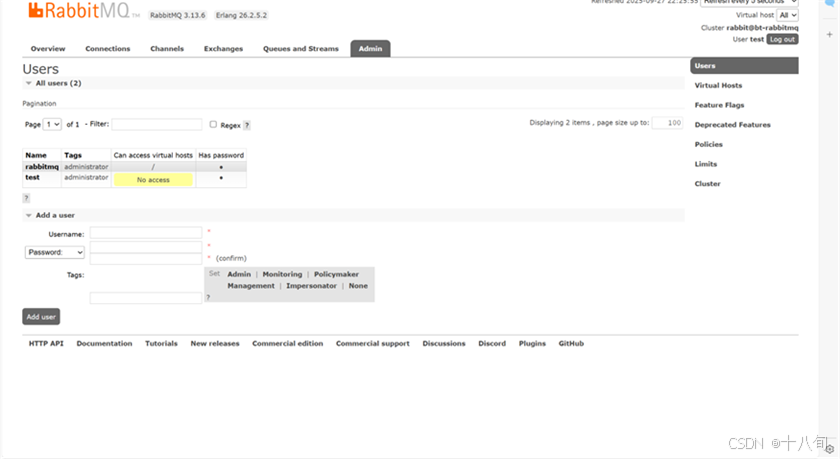Click the Add user button

(x=41, y=317)
